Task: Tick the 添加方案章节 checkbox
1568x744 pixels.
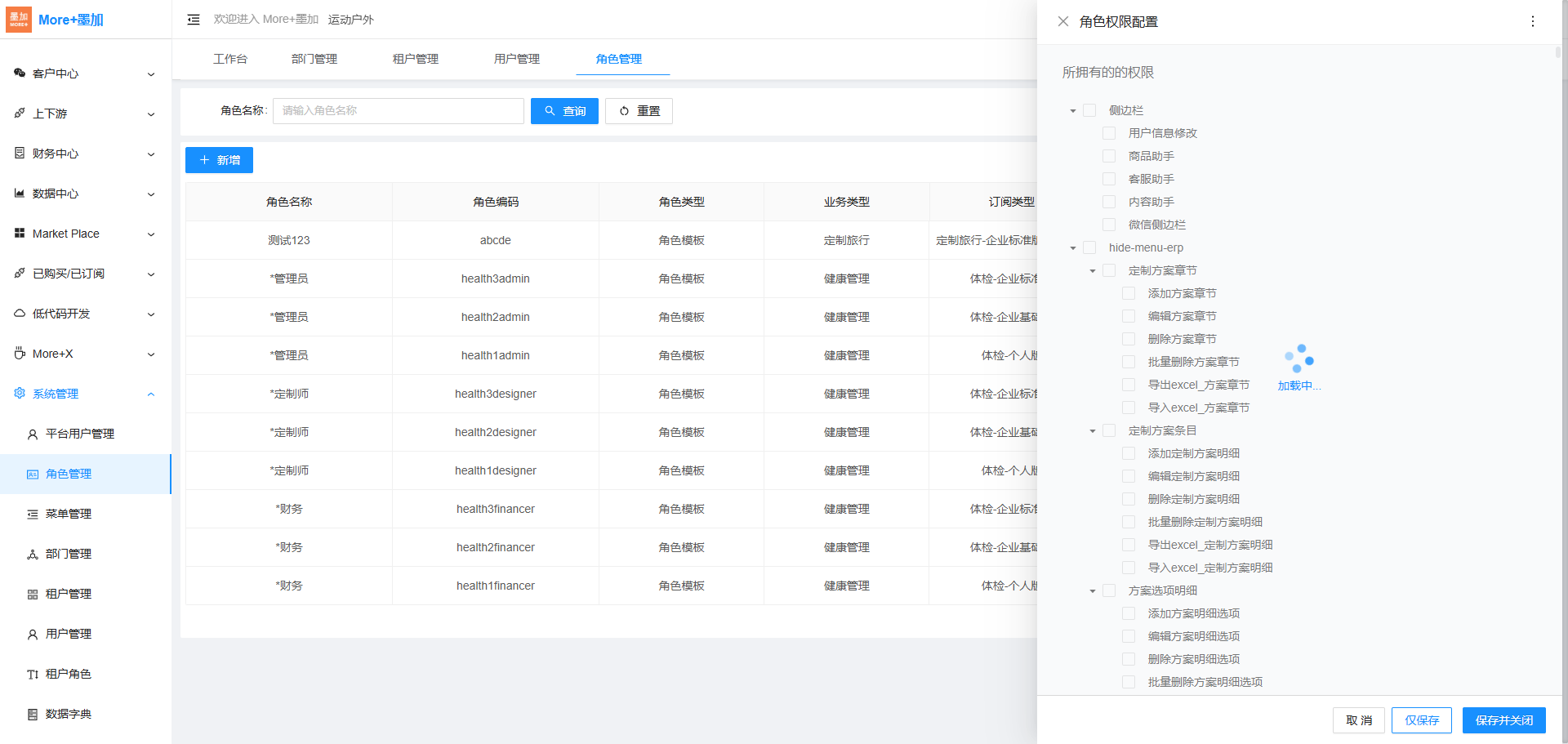Action: 1129,293
